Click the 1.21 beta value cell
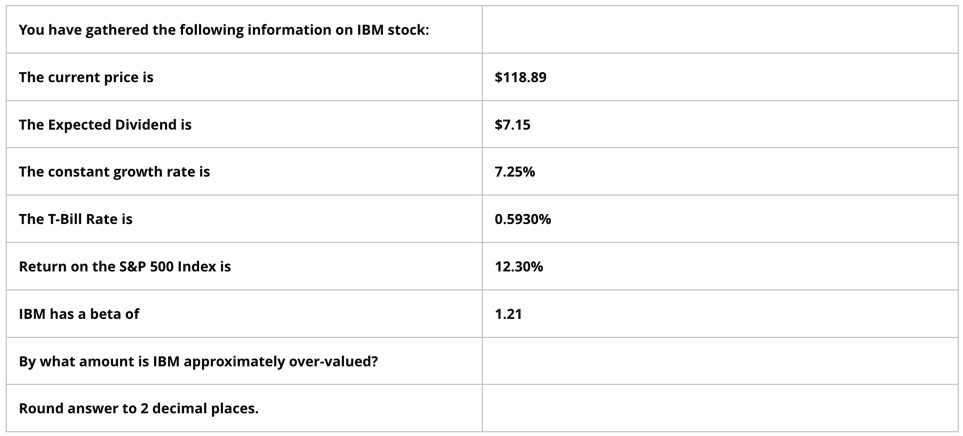The image size is (963, 436). click(x=720, y=313)
